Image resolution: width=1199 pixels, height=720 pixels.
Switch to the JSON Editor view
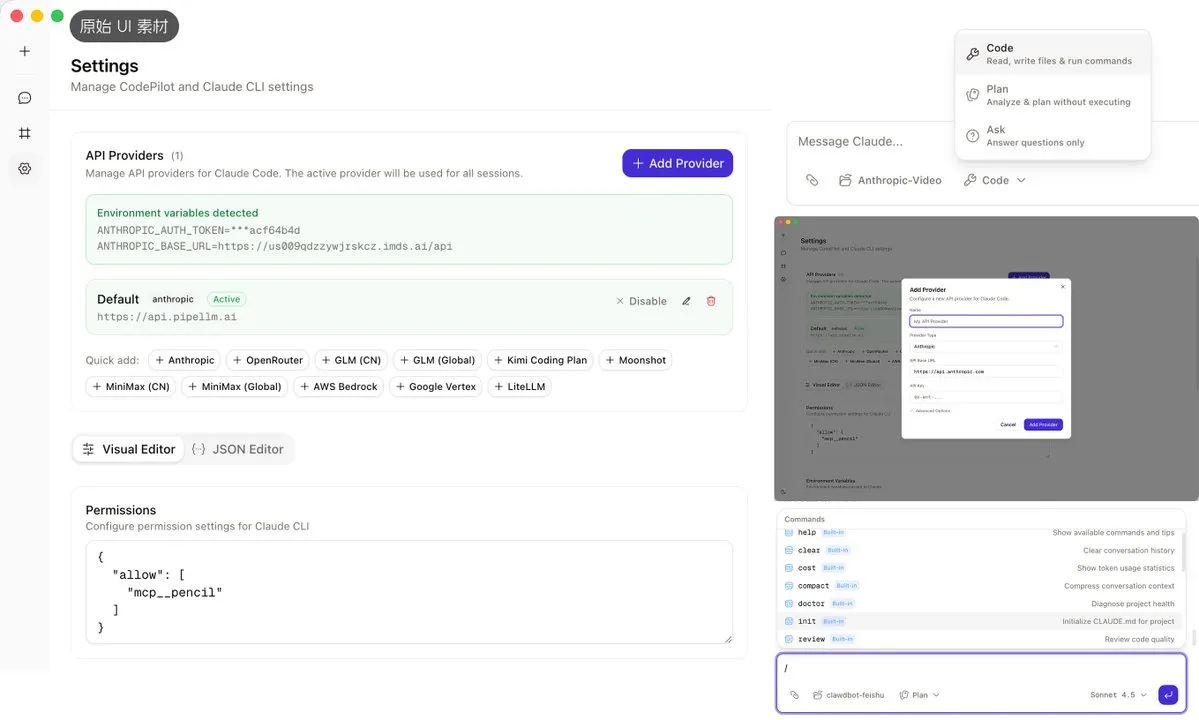tap(238, 449)
